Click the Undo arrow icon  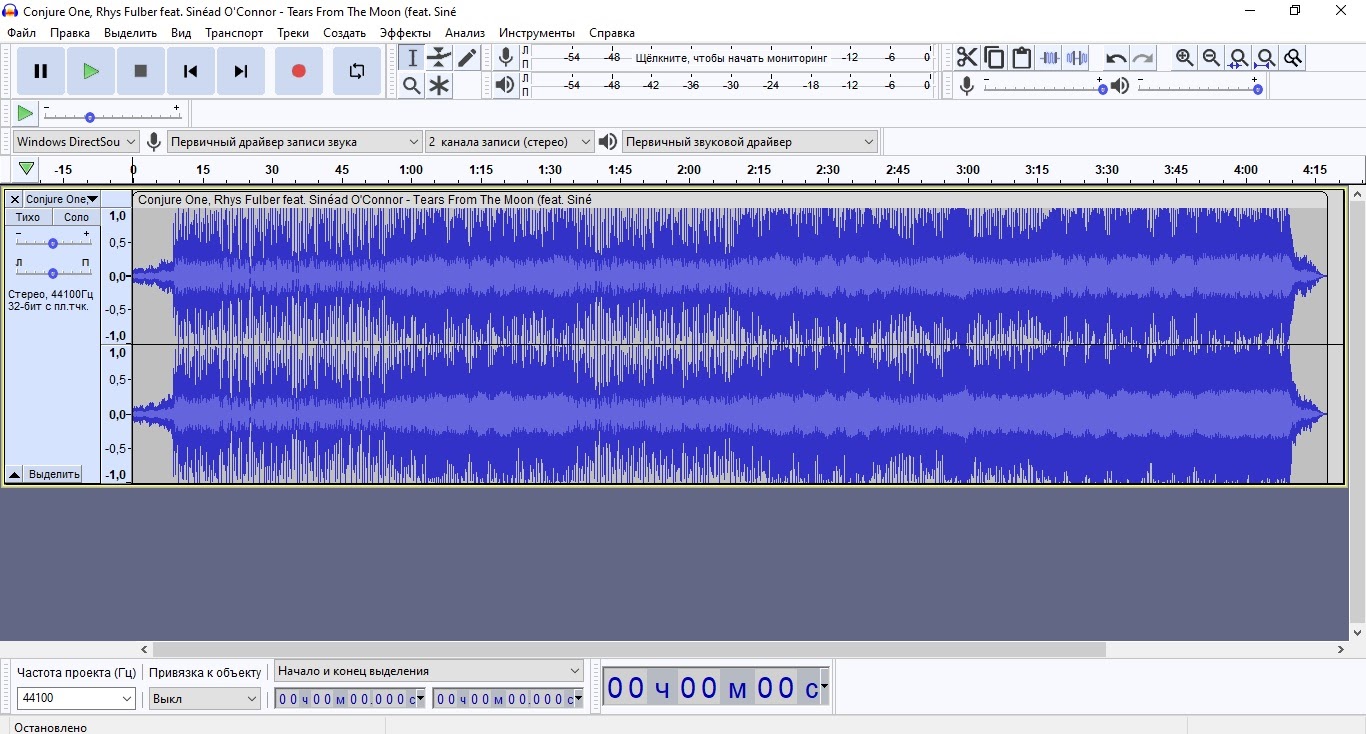[1115, 58]
